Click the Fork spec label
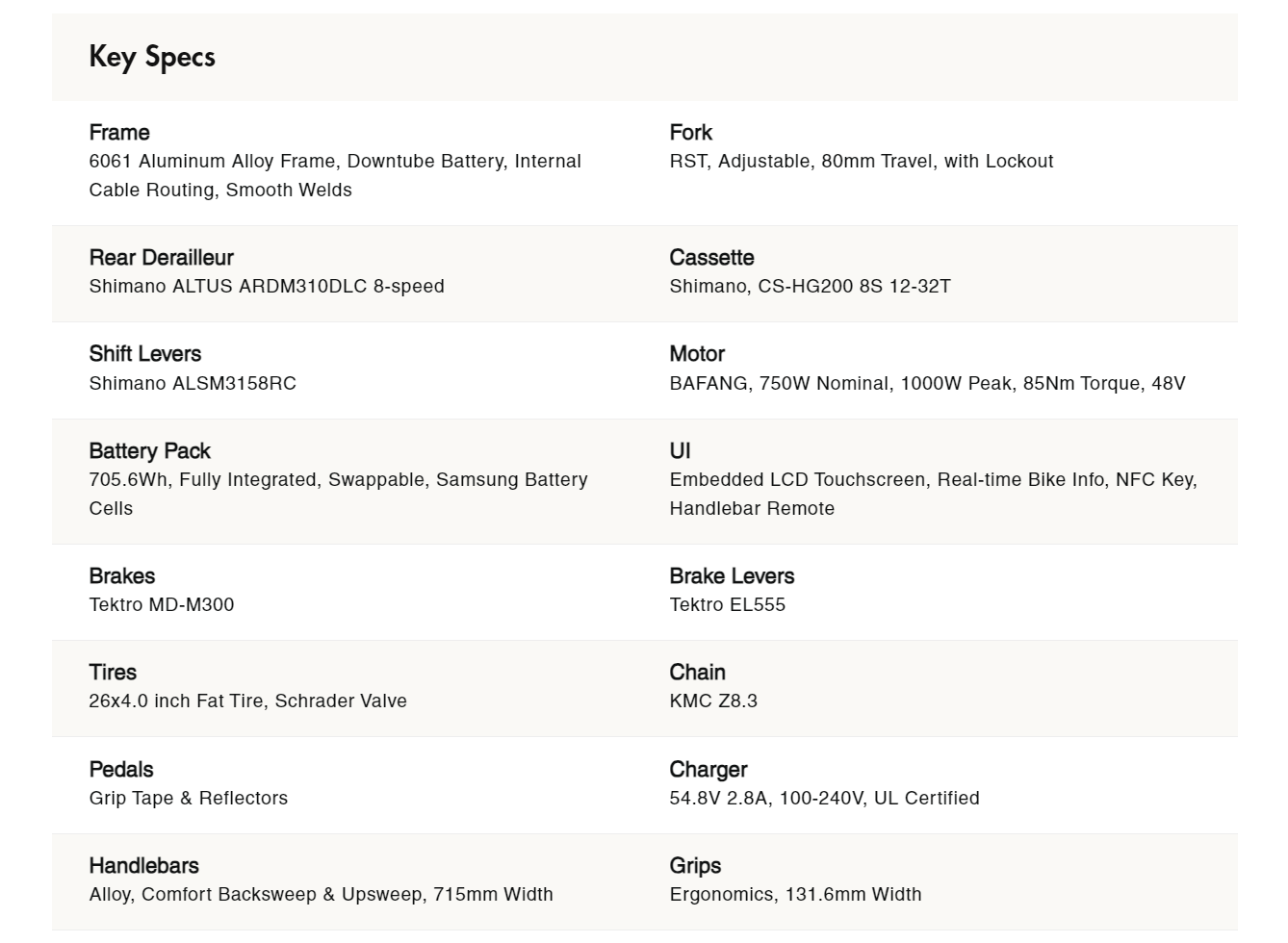 point(690,132)
